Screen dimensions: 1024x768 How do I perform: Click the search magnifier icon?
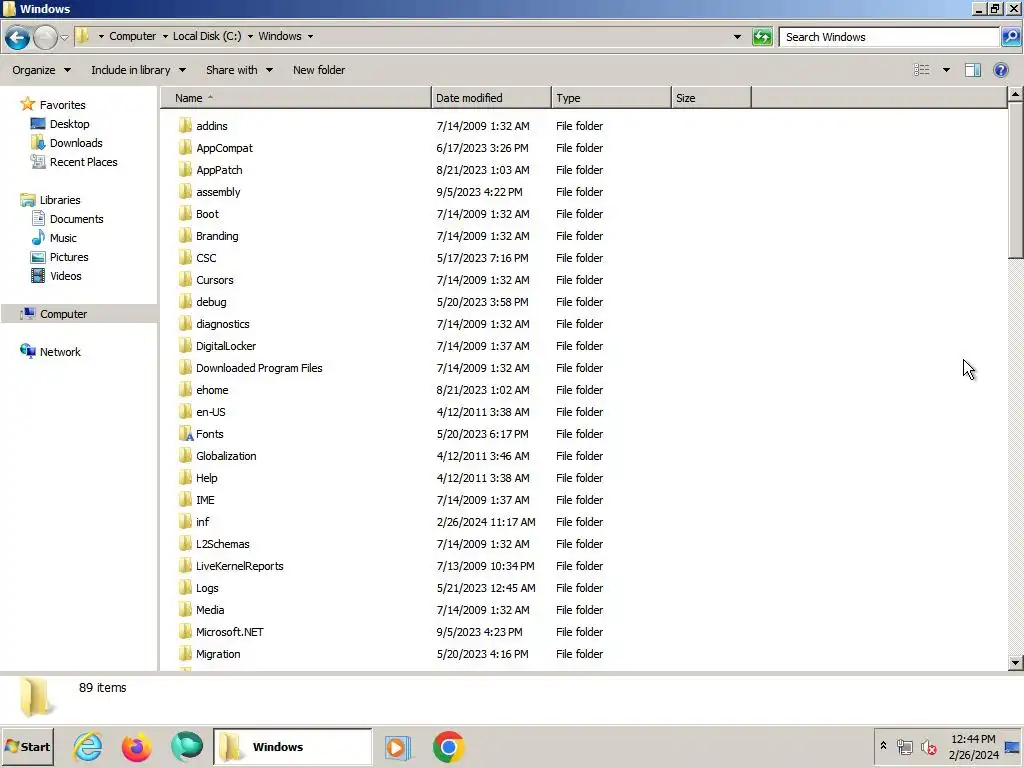(1010, 37)
